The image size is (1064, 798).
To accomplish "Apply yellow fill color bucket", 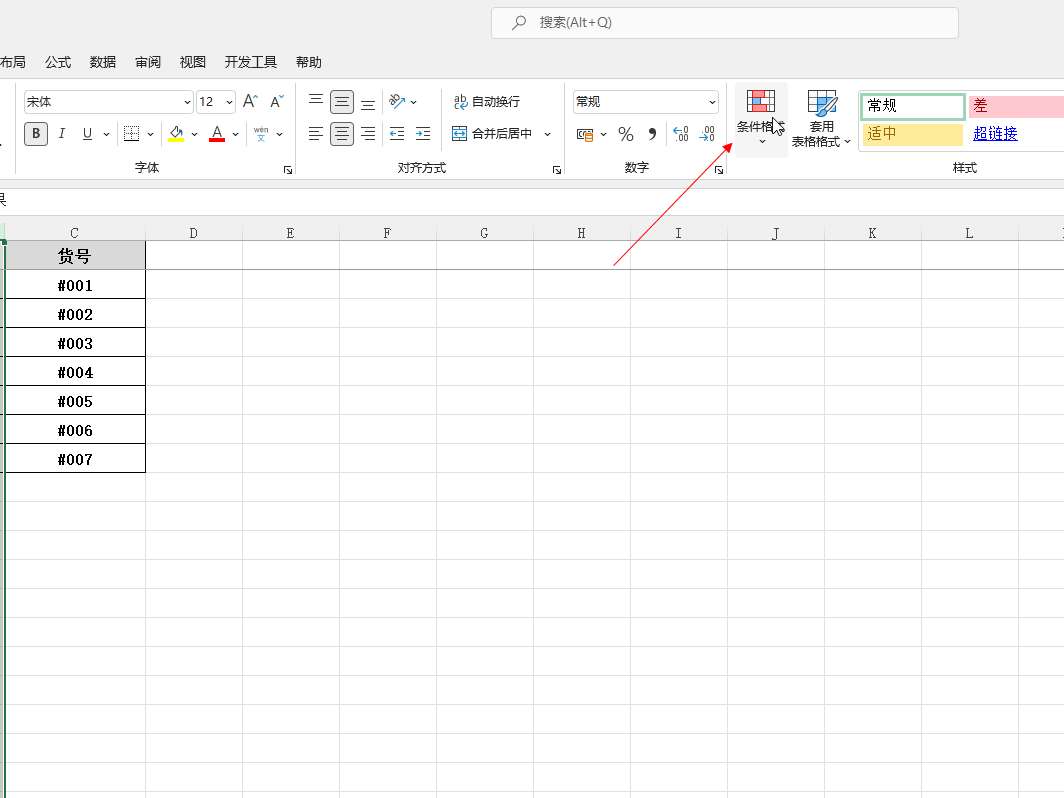I will tap(176, 134).
